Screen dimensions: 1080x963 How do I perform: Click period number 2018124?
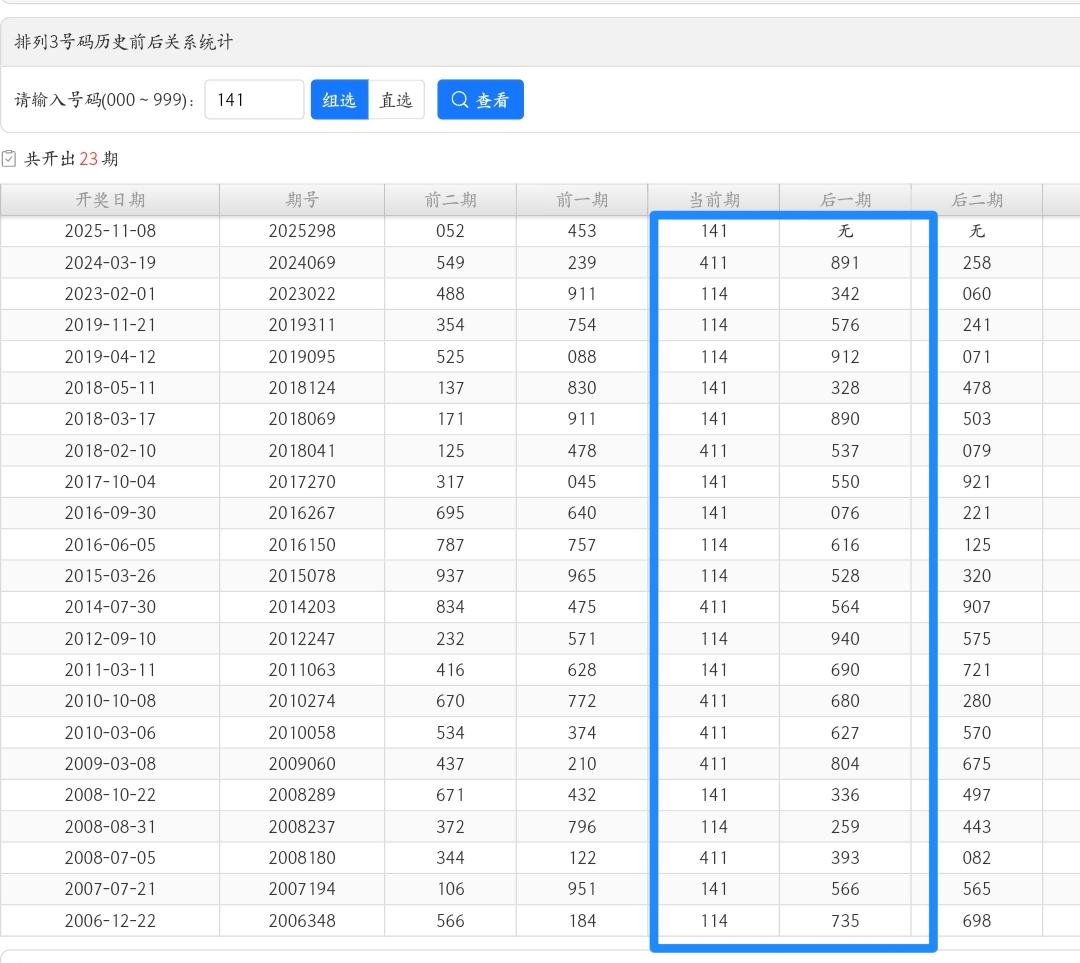302,388
